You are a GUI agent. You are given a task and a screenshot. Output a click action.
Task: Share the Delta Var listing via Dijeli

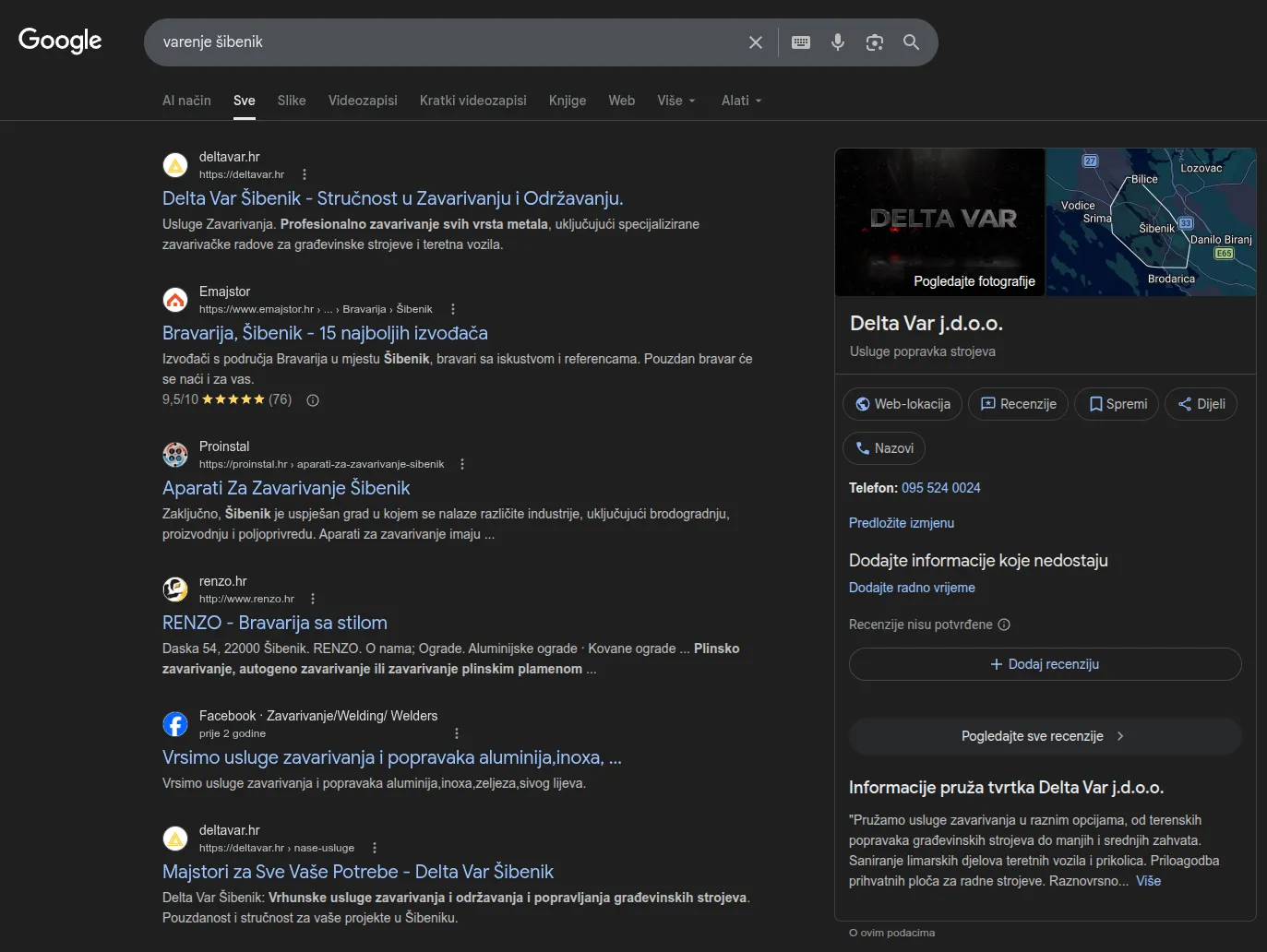click(x=1201, y=403)
